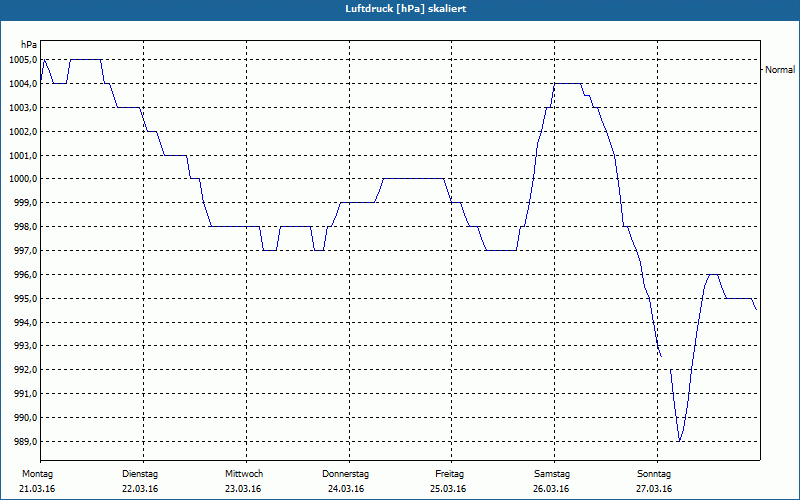Click the 'Sonntag' day label
This screenshot has width=800, height=500.
tap(654, 474)
